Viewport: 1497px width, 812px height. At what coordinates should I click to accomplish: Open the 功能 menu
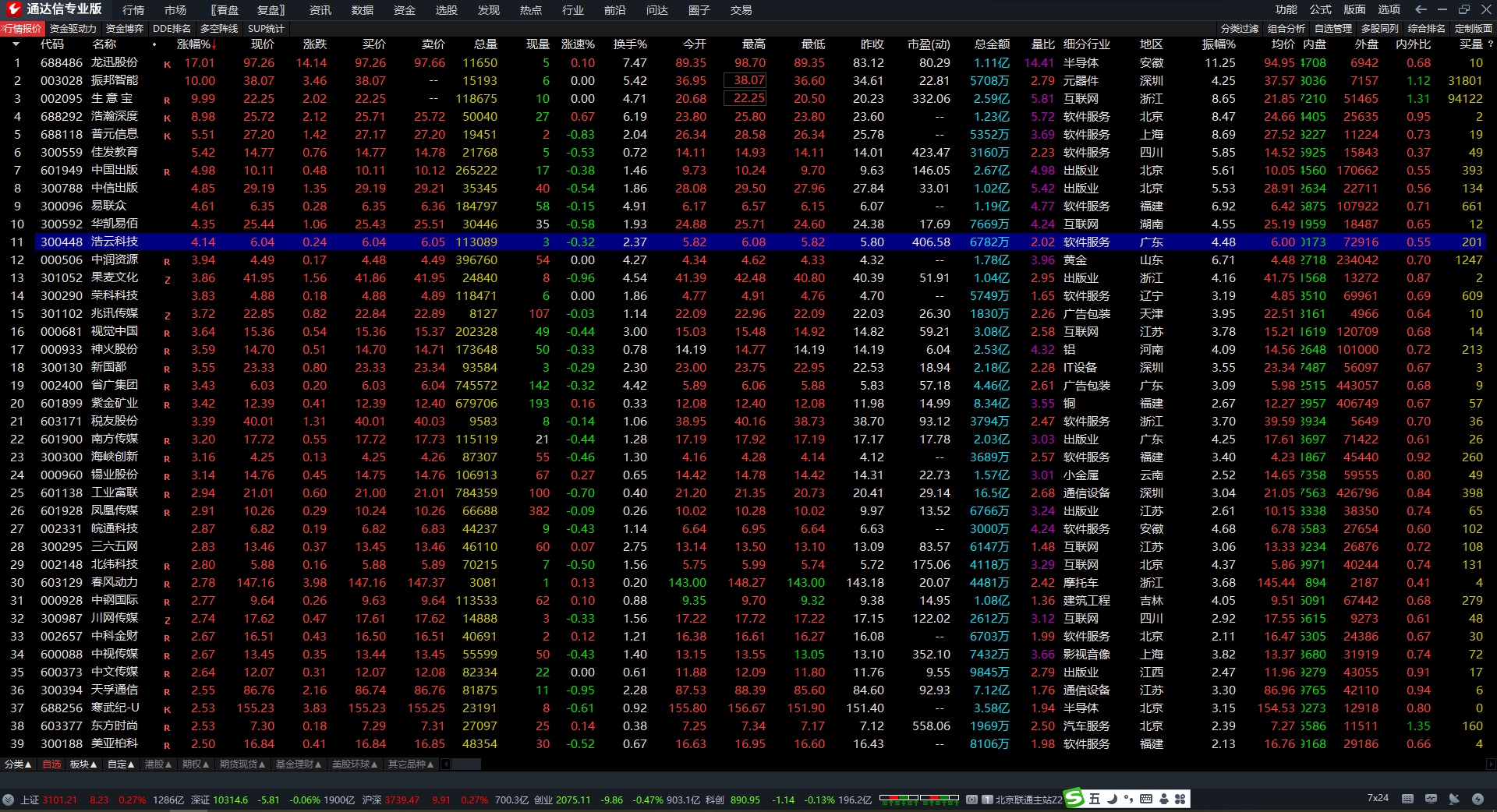tap(1286, 9)
